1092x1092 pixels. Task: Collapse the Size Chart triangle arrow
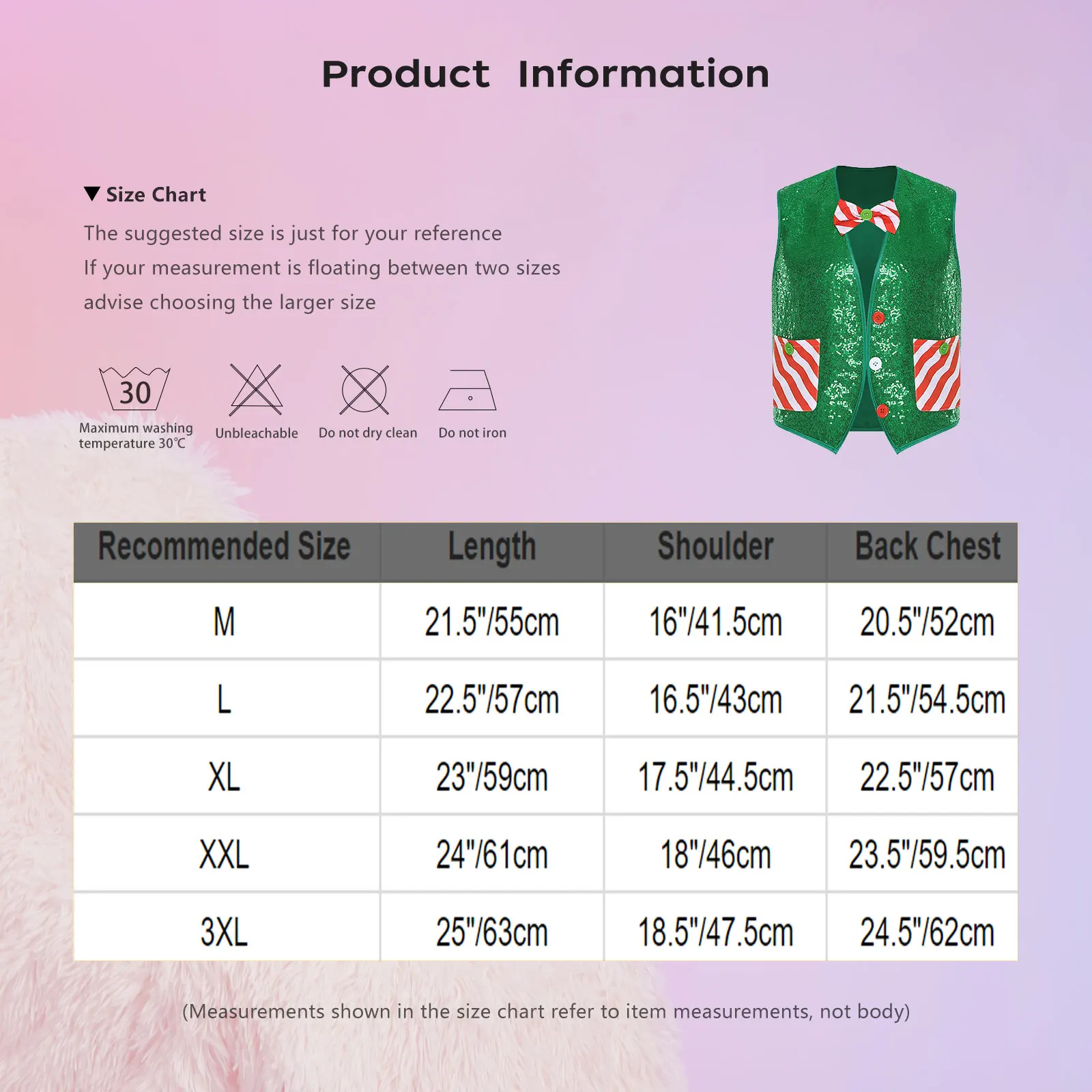coord(92,194)
